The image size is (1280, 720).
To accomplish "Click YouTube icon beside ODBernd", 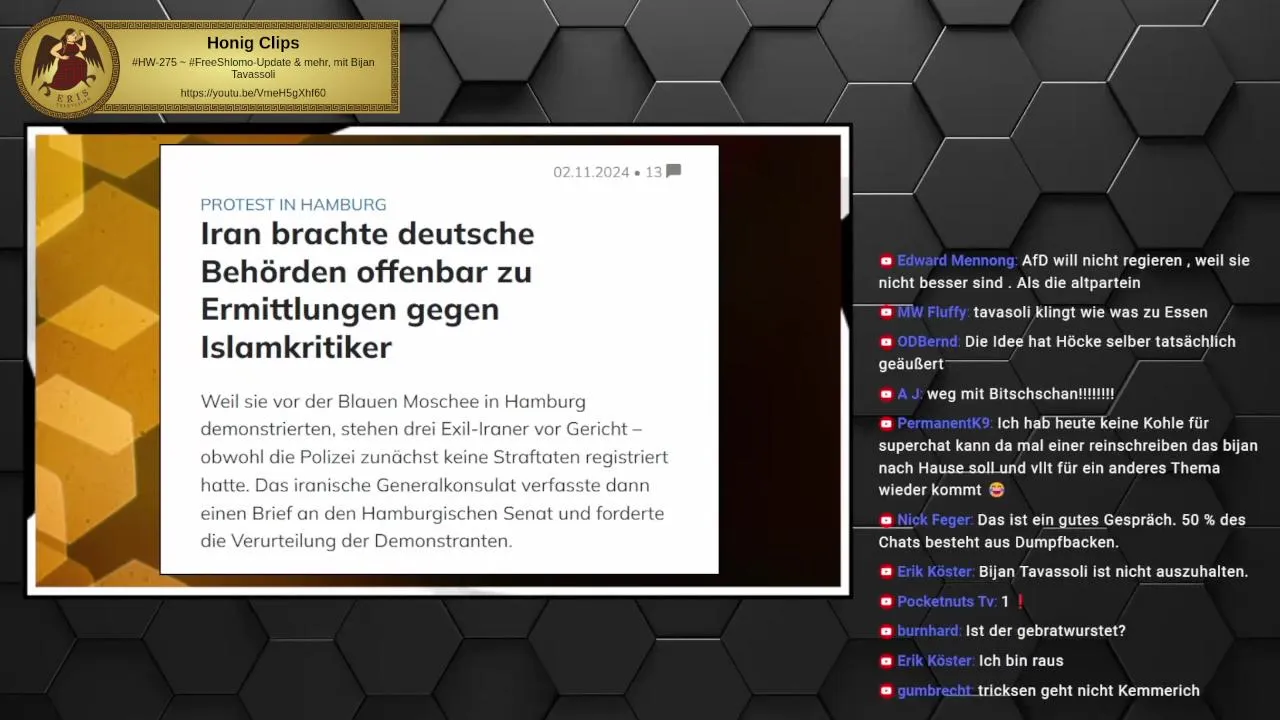I will pyautogui.click(x=886, y=342).
